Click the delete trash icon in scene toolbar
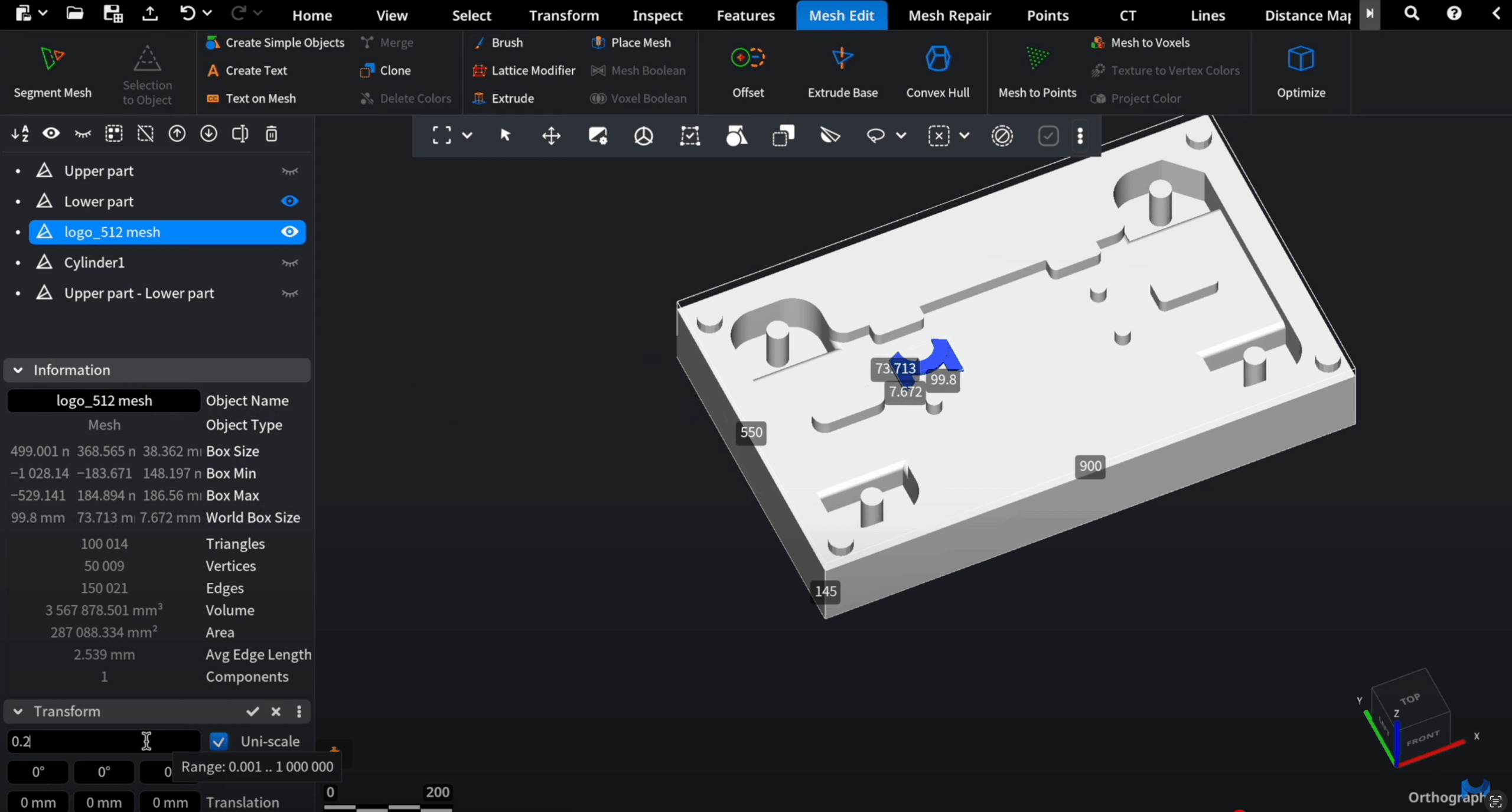Screen dimensions: 1512x812 click(x=271, y=134)
